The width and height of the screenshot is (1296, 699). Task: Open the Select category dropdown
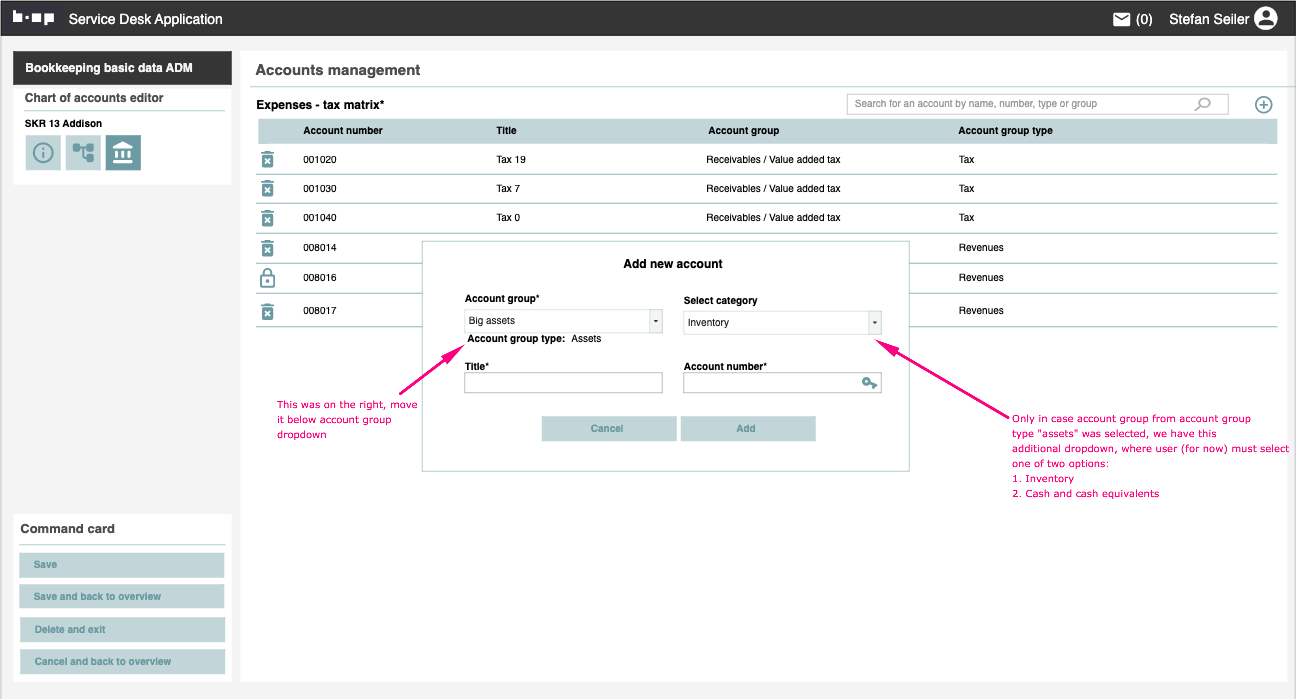pos(874,323)
